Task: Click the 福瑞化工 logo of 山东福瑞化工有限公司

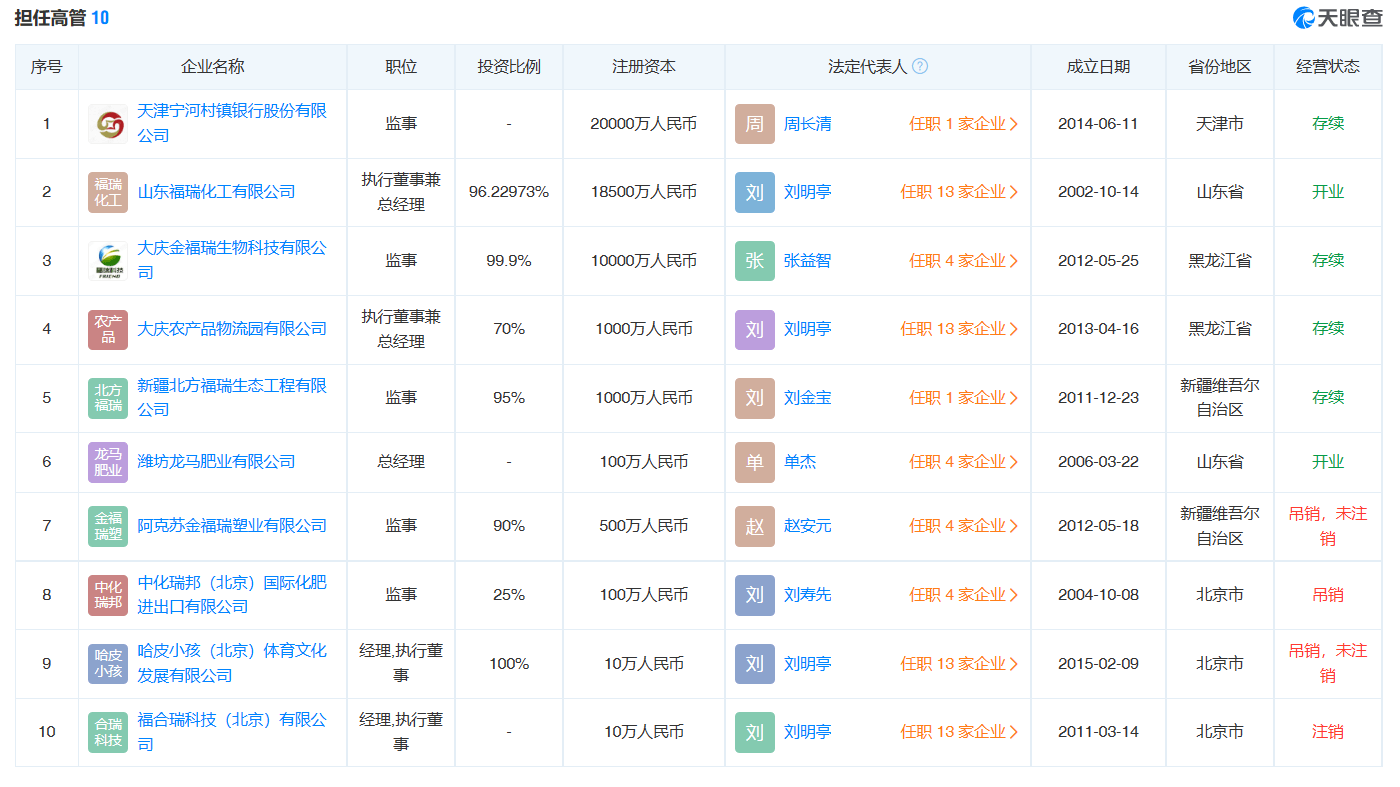Action: pyautogui.click(x=108, y=192)
